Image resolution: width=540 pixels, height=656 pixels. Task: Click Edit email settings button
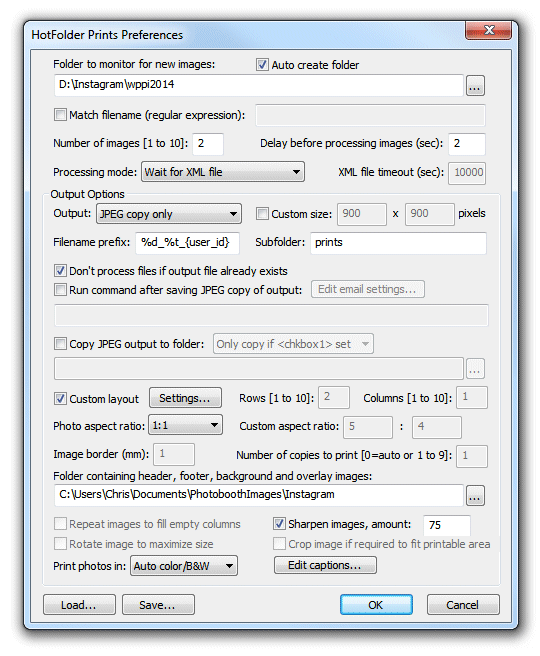368,289
